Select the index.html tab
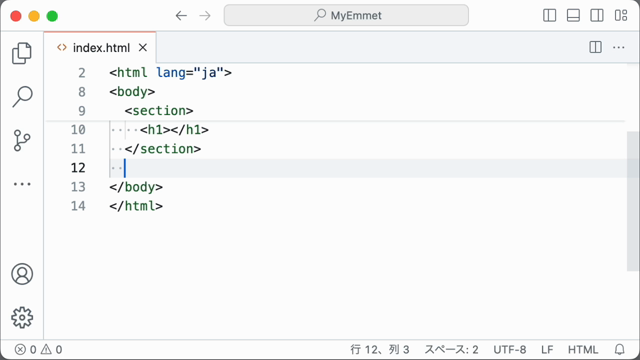The width and height of the screenshot is (640, 360). pyautogui.click(x=100, y=48)
